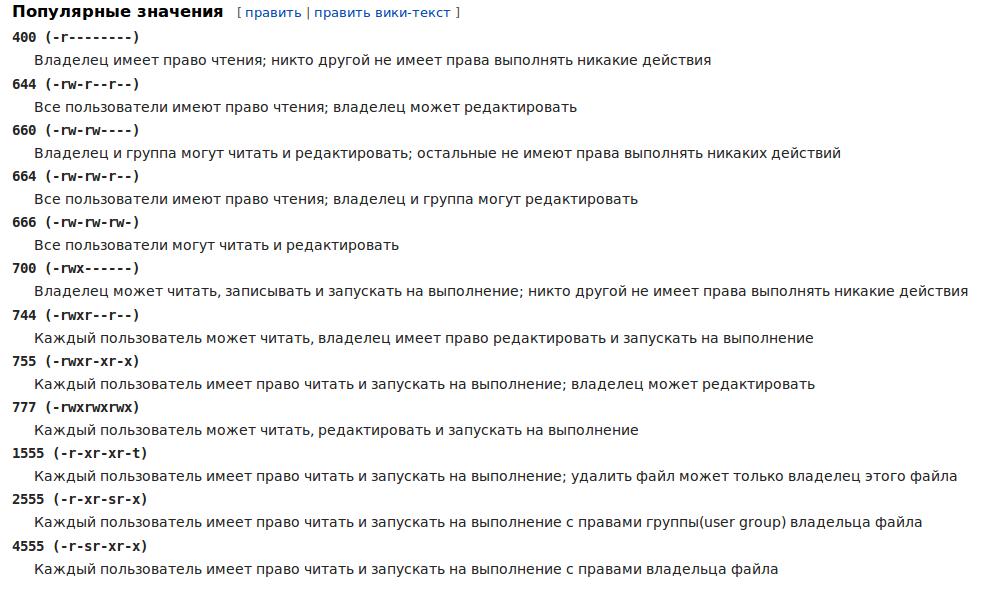The height and width of the screenshot is (599, 989).
Task: Select the 4555 (-r-sr-xr-x) term
Action: [79, 545]
